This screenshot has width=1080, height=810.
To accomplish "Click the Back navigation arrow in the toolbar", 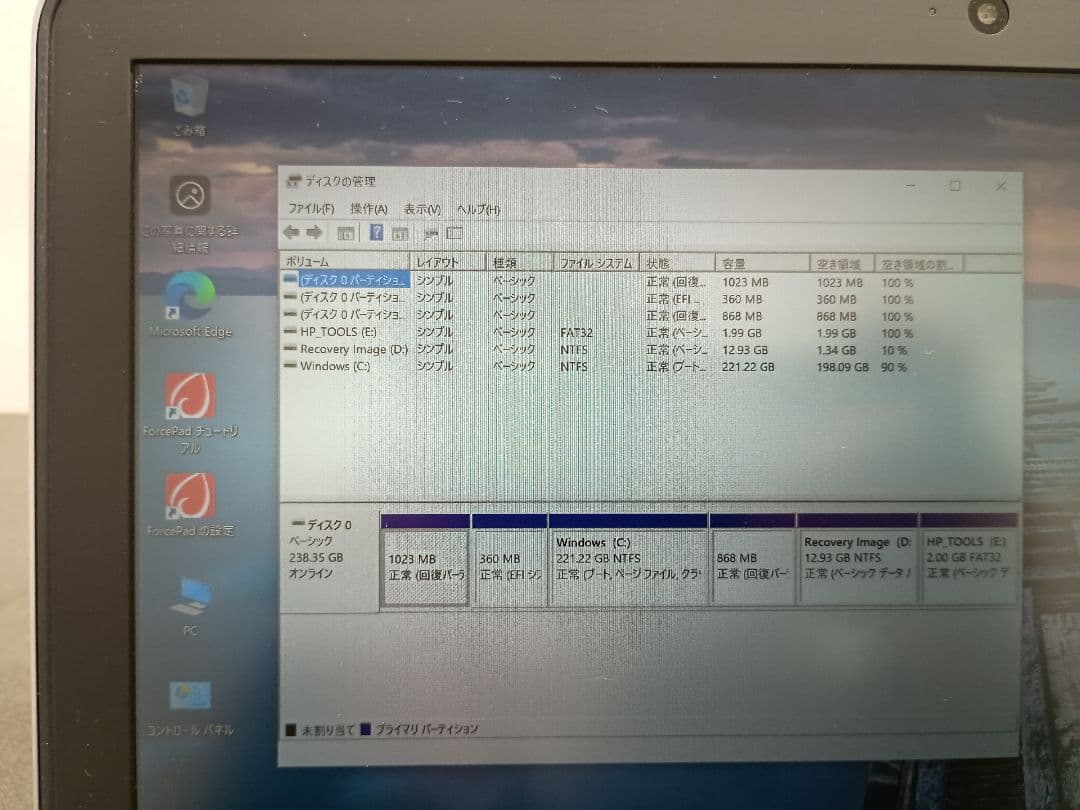I will pyautogui.click(x=291, y=232).
